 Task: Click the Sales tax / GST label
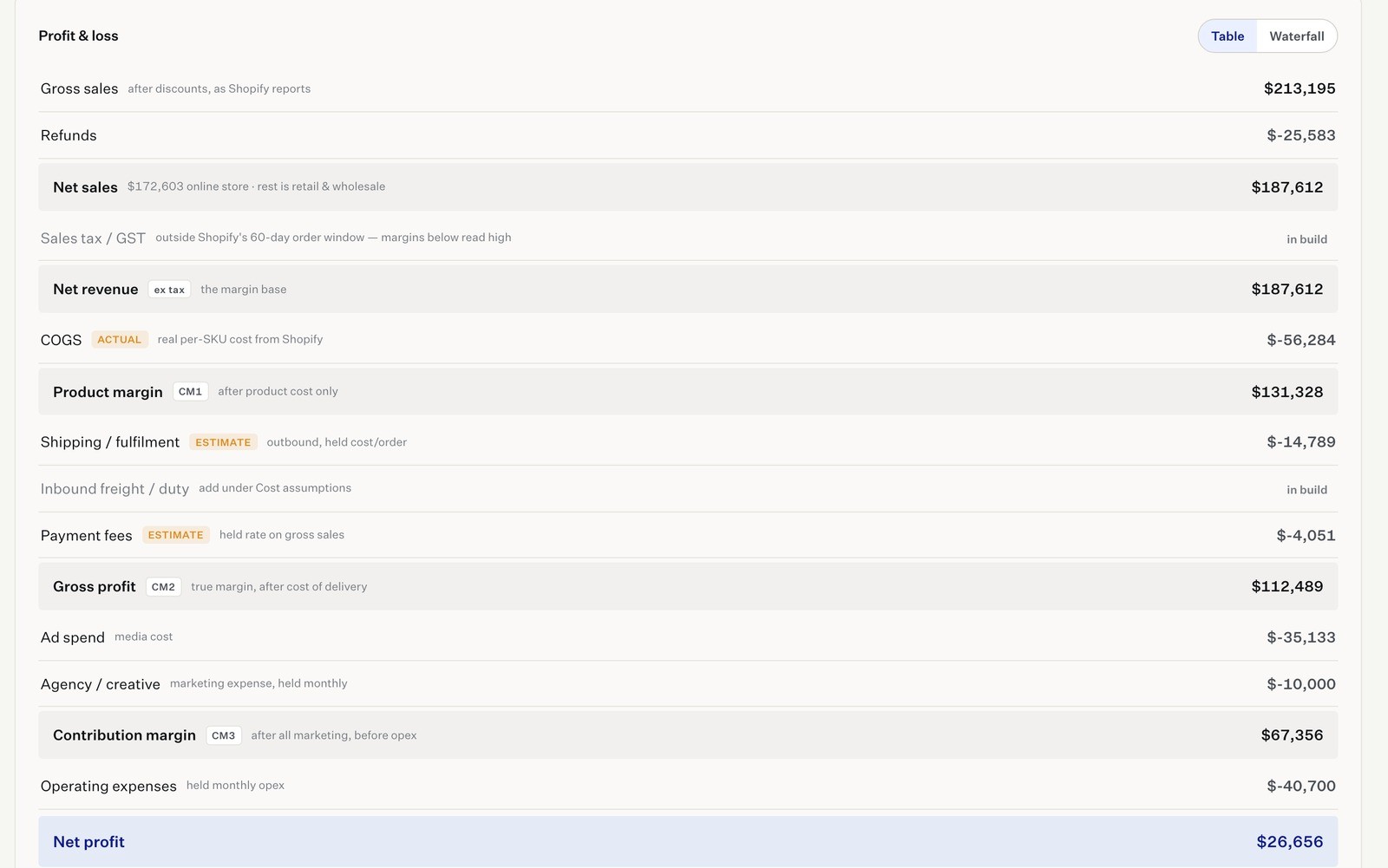click(93, 238)
